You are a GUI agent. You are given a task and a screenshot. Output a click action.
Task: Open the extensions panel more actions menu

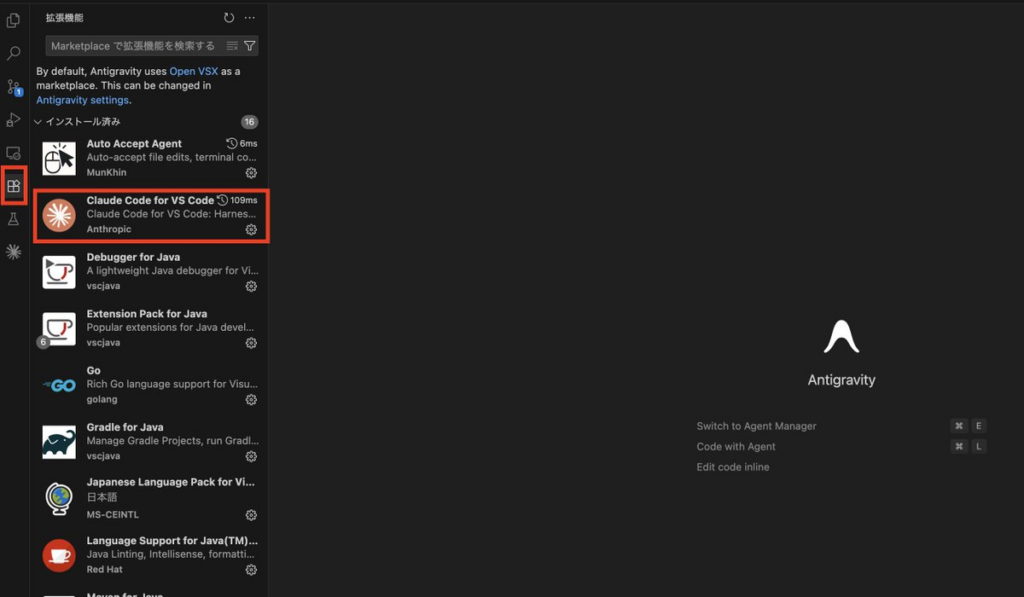(250, 18)
